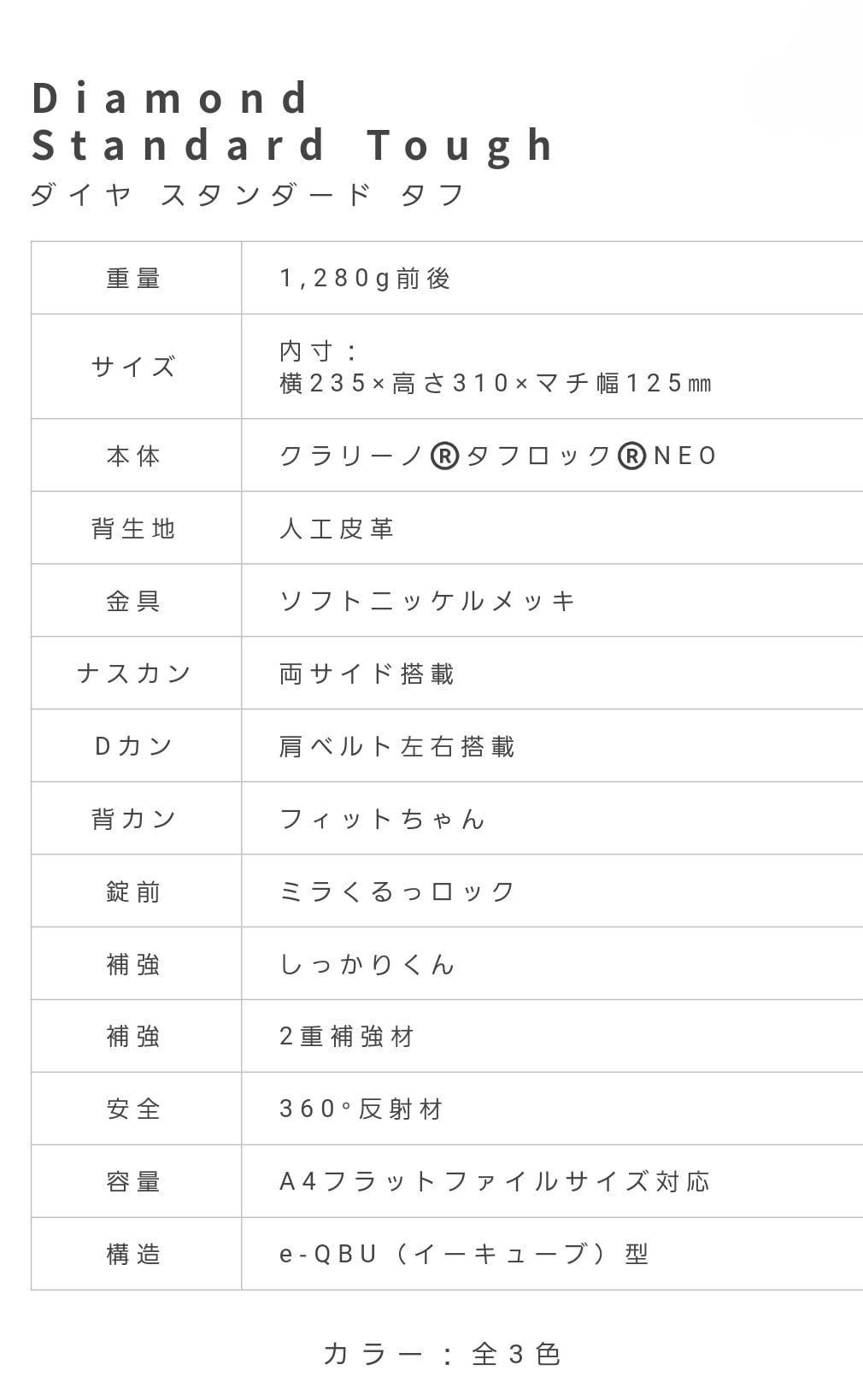The height and width of the screenshot is (1400, 863).
Task: Click the e-QBU（イーキューブ）型 value
Action: [x=464, y=1255]
